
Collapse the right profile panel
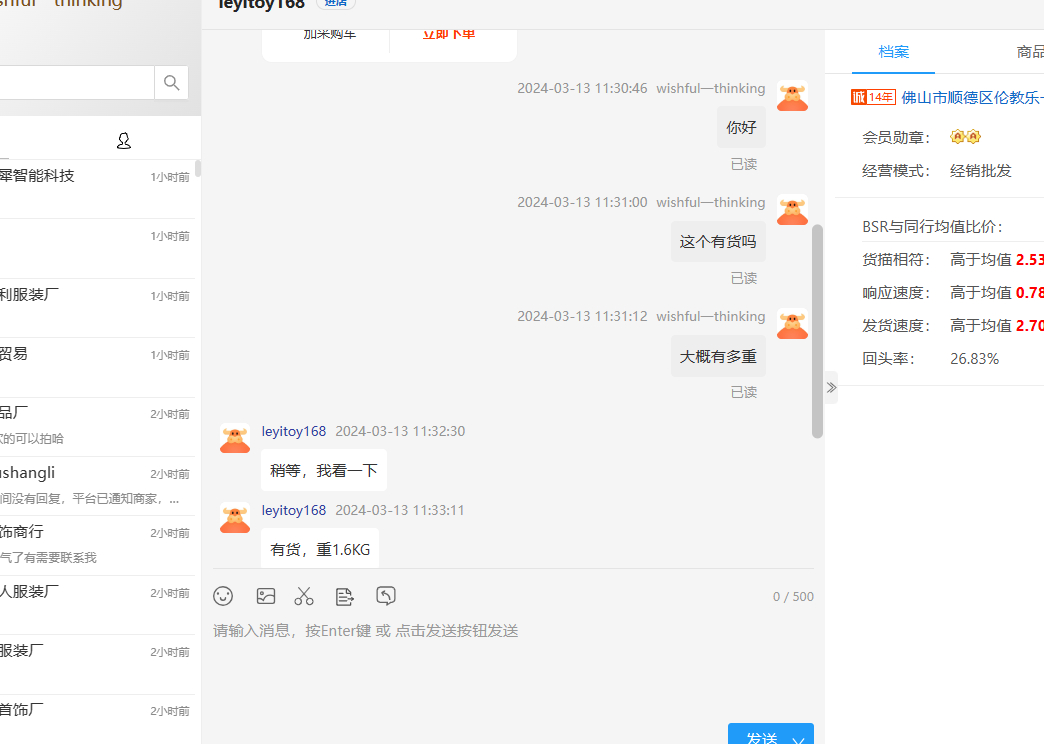point(831,387)
